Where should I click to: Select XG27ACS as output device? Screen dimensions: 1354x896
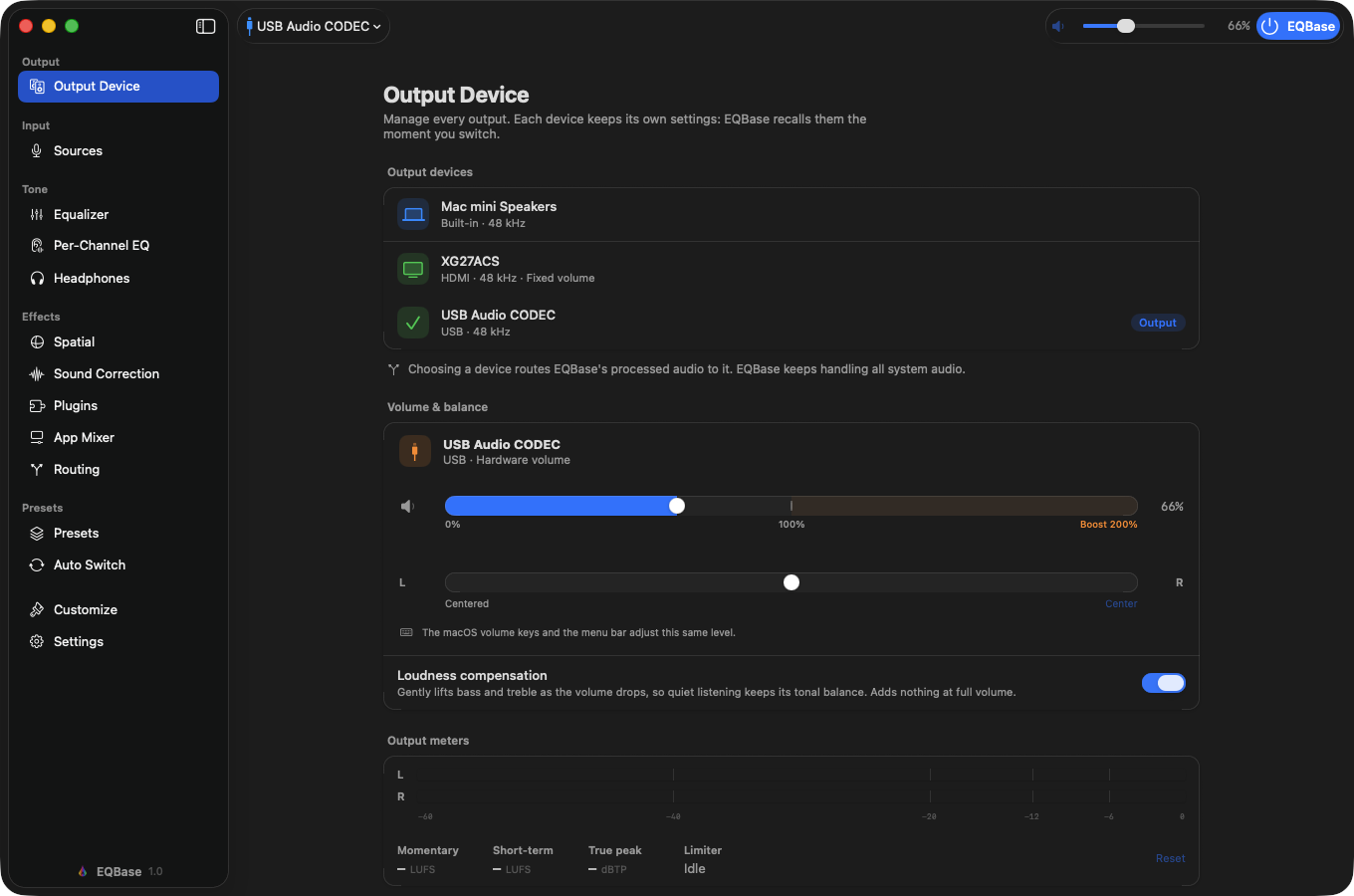[x=790, y=269]
